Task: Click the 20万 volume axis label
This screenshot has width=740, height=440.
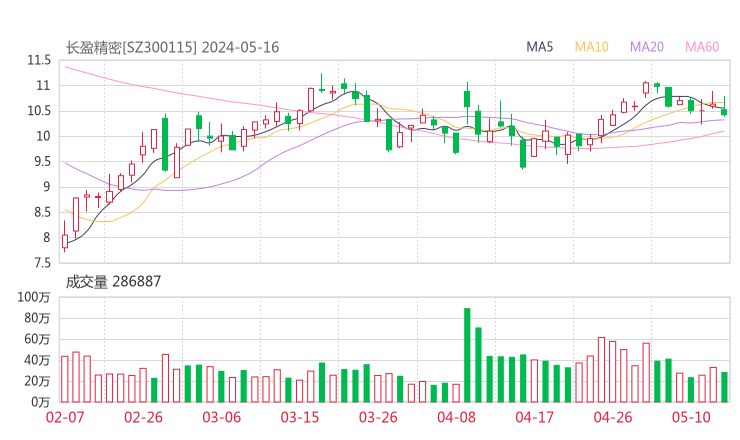Action: point(37,381)
